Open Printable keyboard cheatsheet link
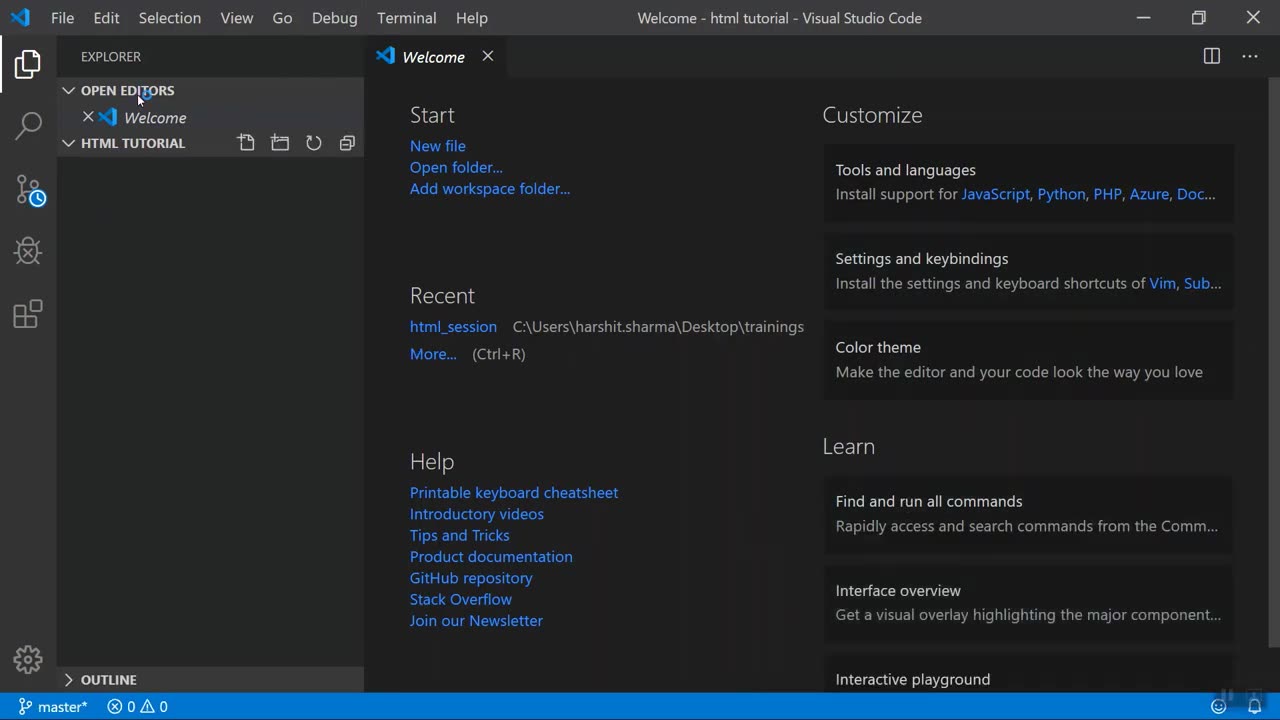Screen dimensions: 1280x720 [x=514, y=492]
